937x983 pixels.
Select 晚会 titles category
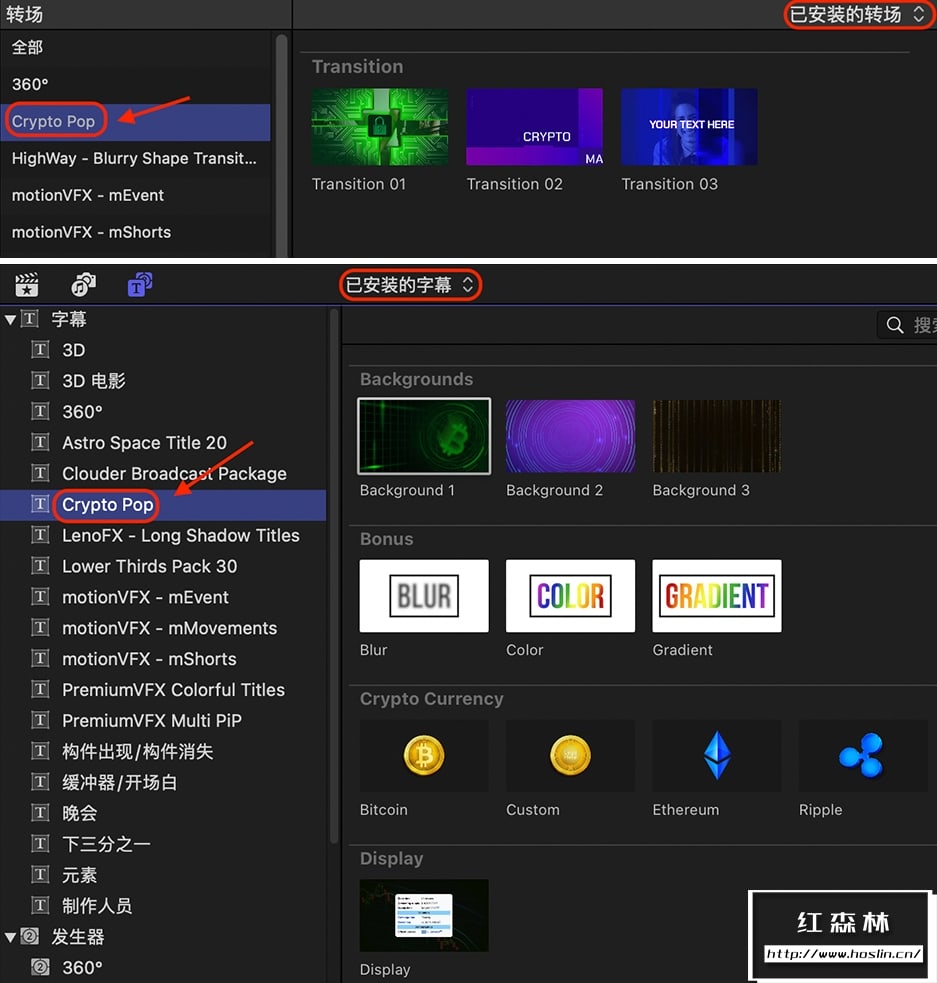[x=163, y=813]
